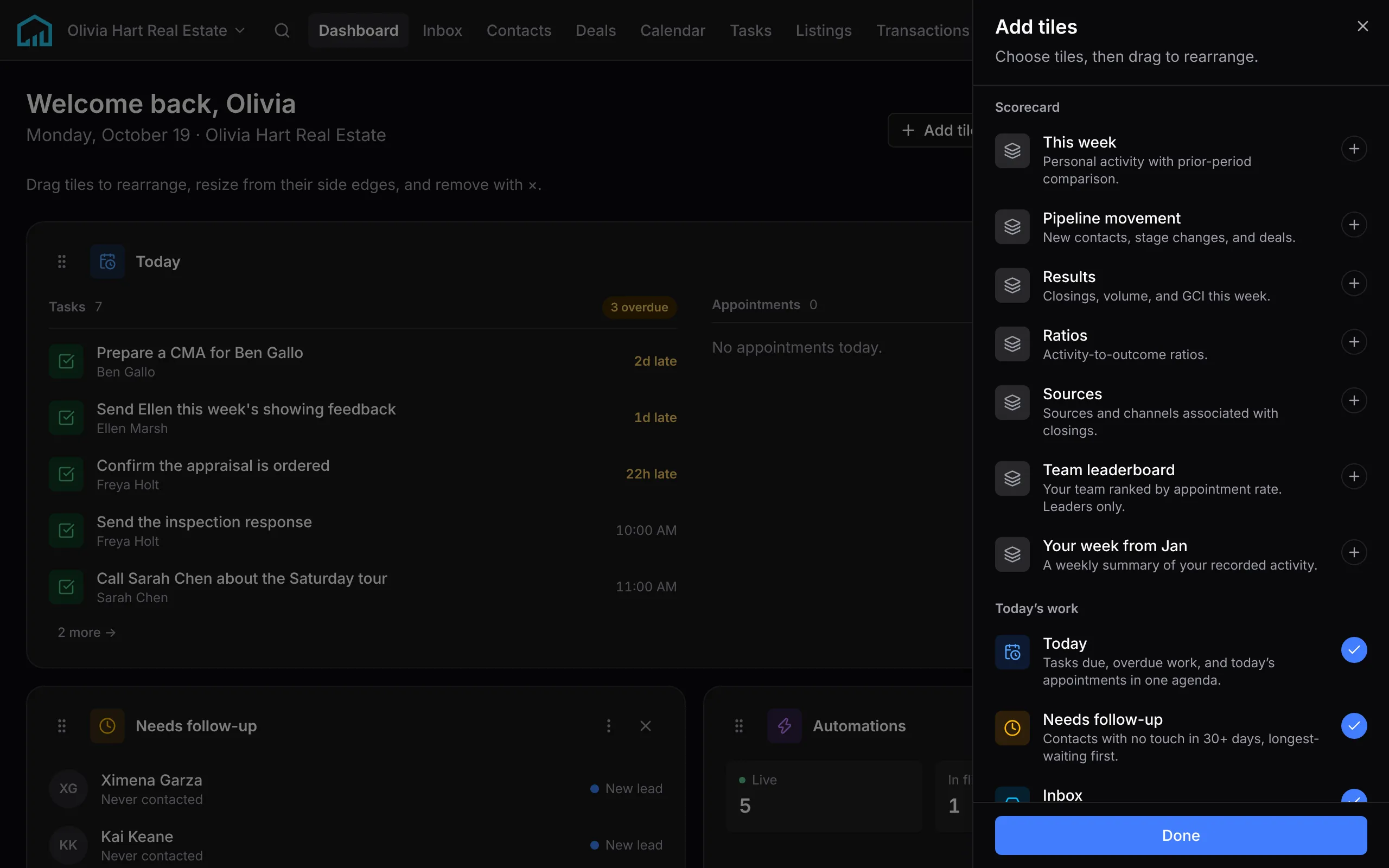Click the house logo icon
This screenshot has width=1389, height=868.
tap(34, 30)
